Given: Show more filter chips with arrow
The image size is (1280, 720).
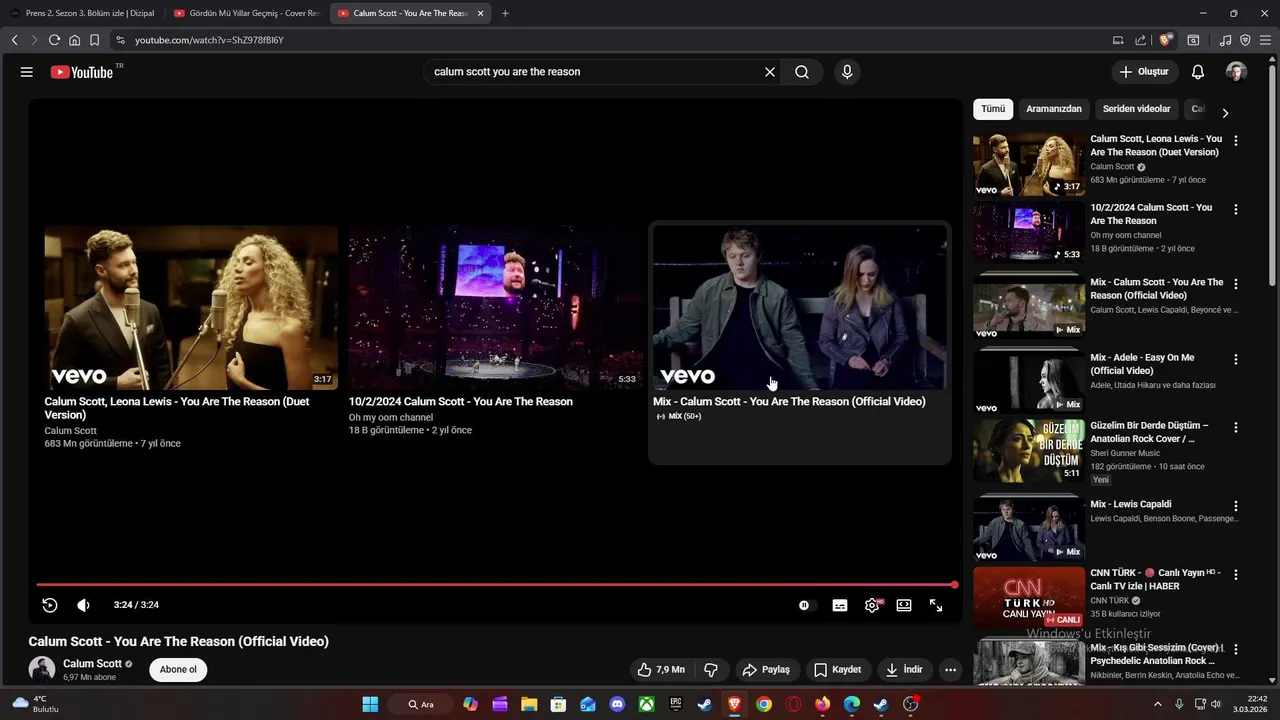Looking at the screenshot, I should tap(1225, 113).
